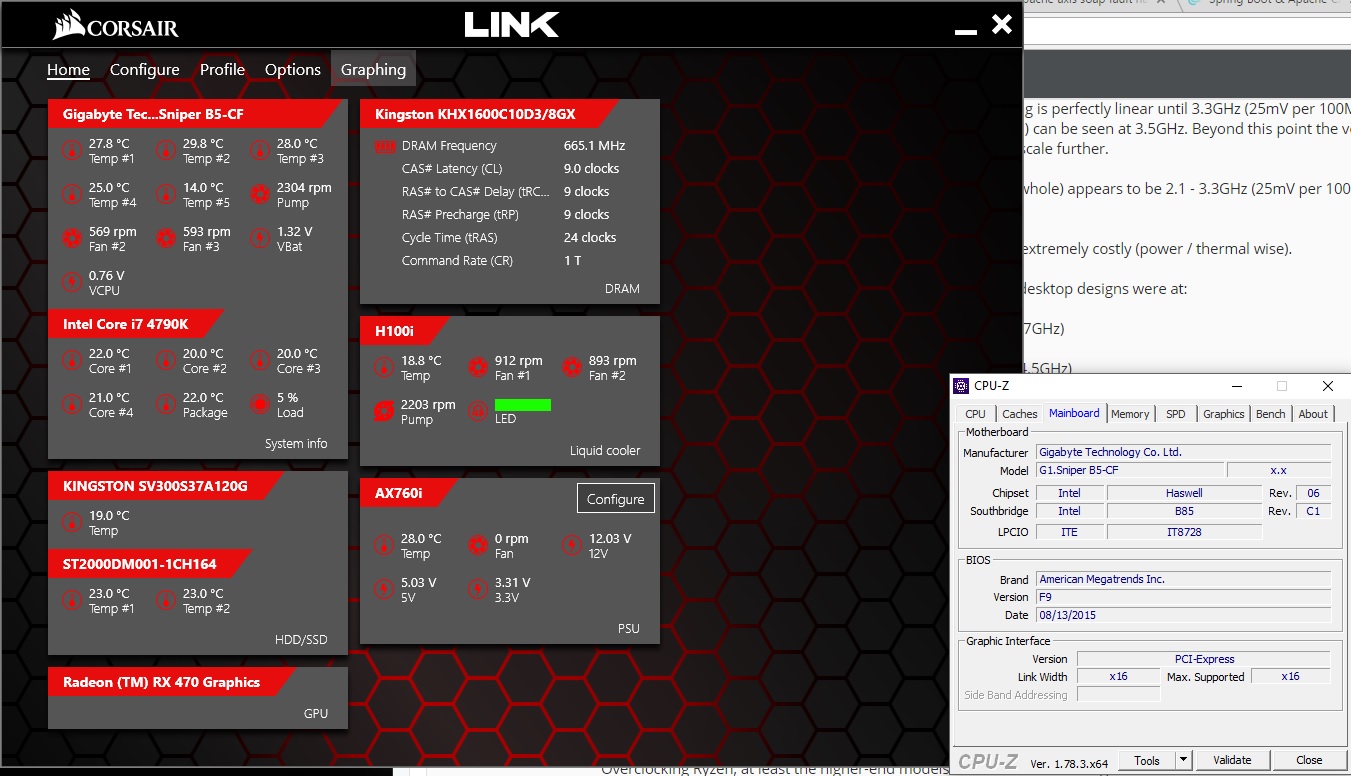Minimize the Corsair Link window
Image resolution: width=1351 pixels, height=776 pixels.
[965, 30]
